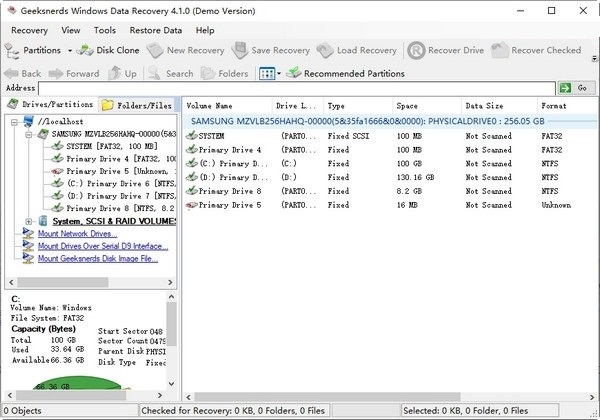Viewport: 600px width, 420px height.
Task: Switch to the Folders/Files tab
Action: 138,104
